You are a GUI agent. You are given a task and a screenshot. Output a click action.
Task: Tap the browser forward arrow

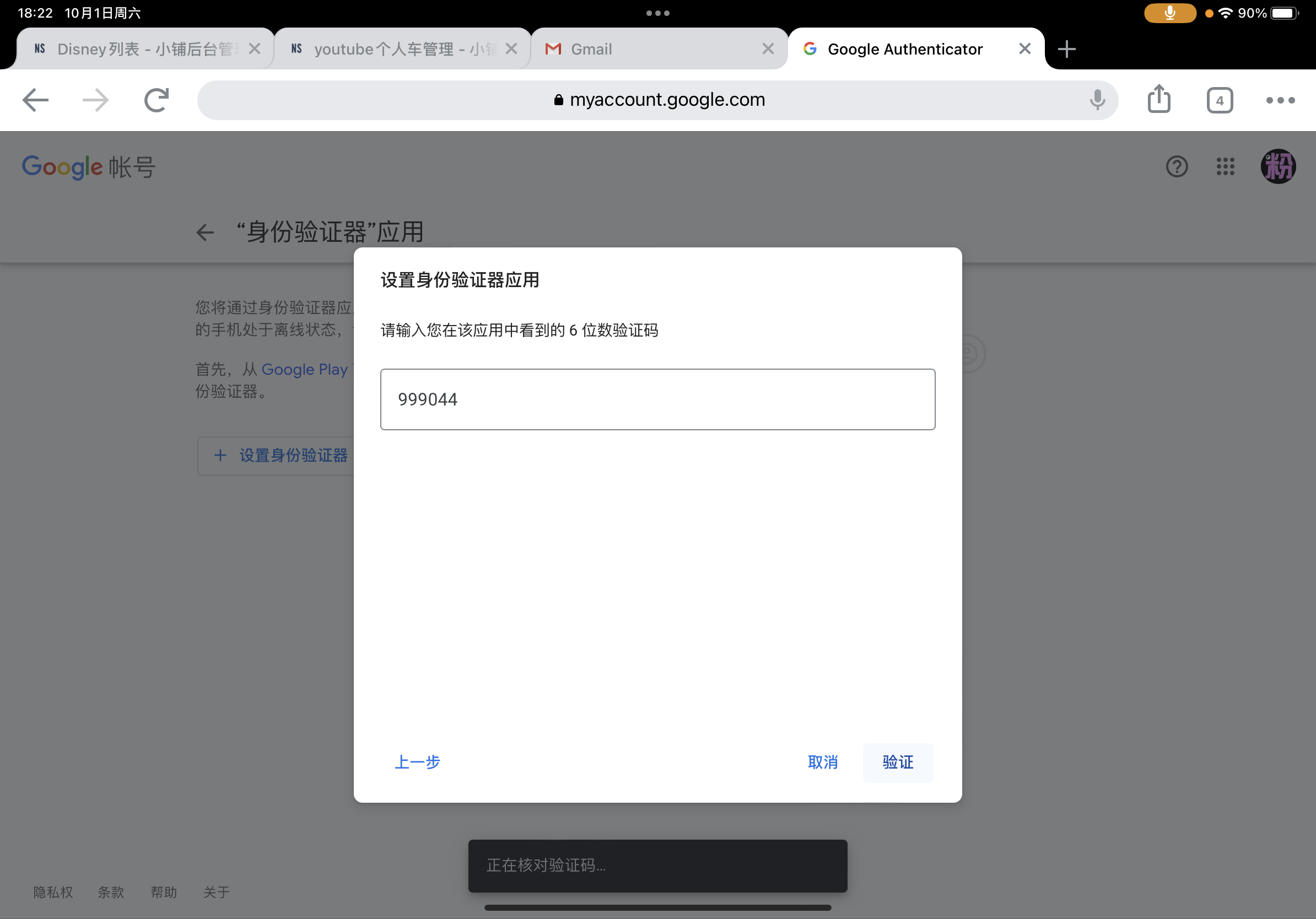(95, 100)
